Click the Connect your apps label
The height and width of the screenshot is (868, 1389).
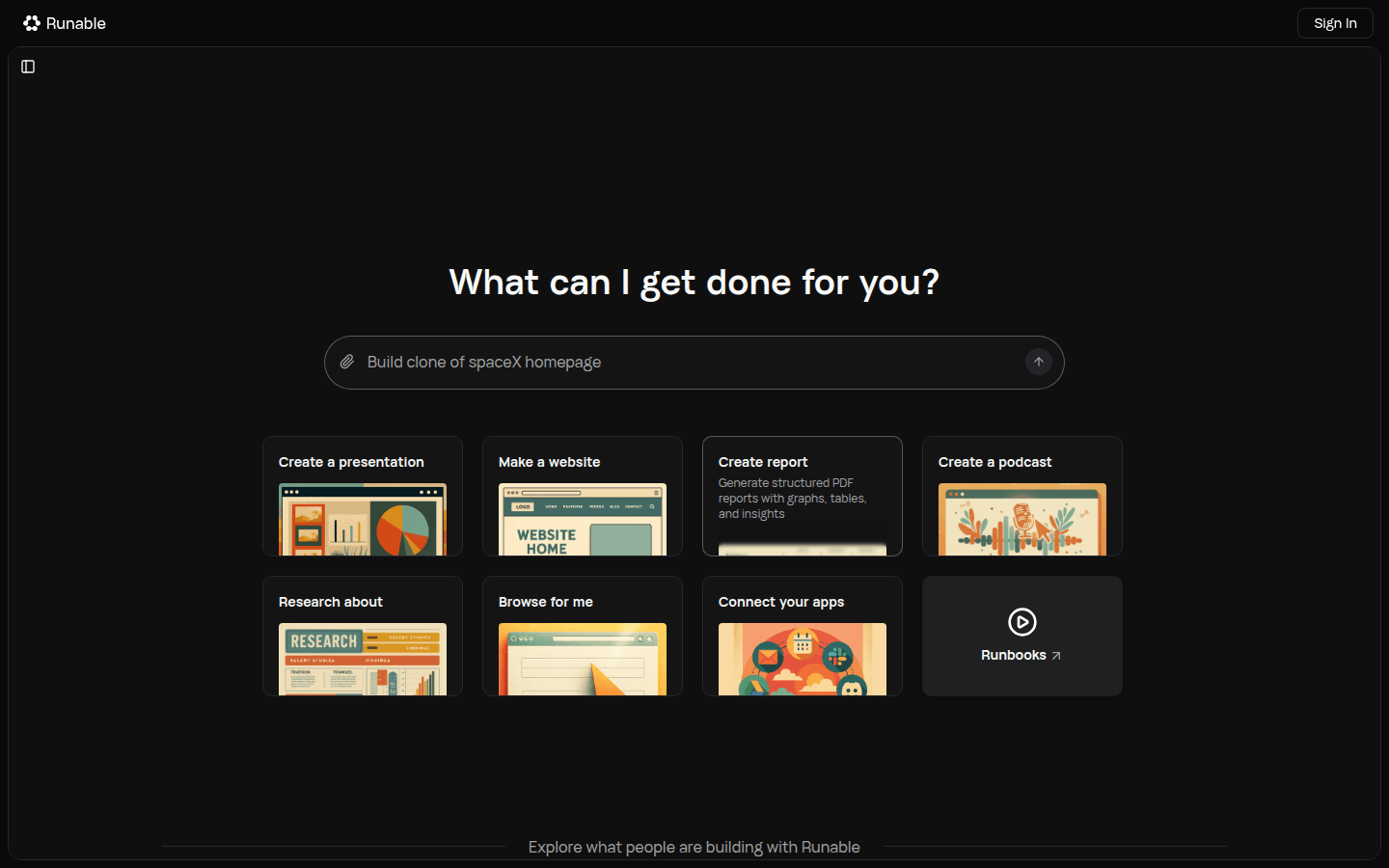781,602
